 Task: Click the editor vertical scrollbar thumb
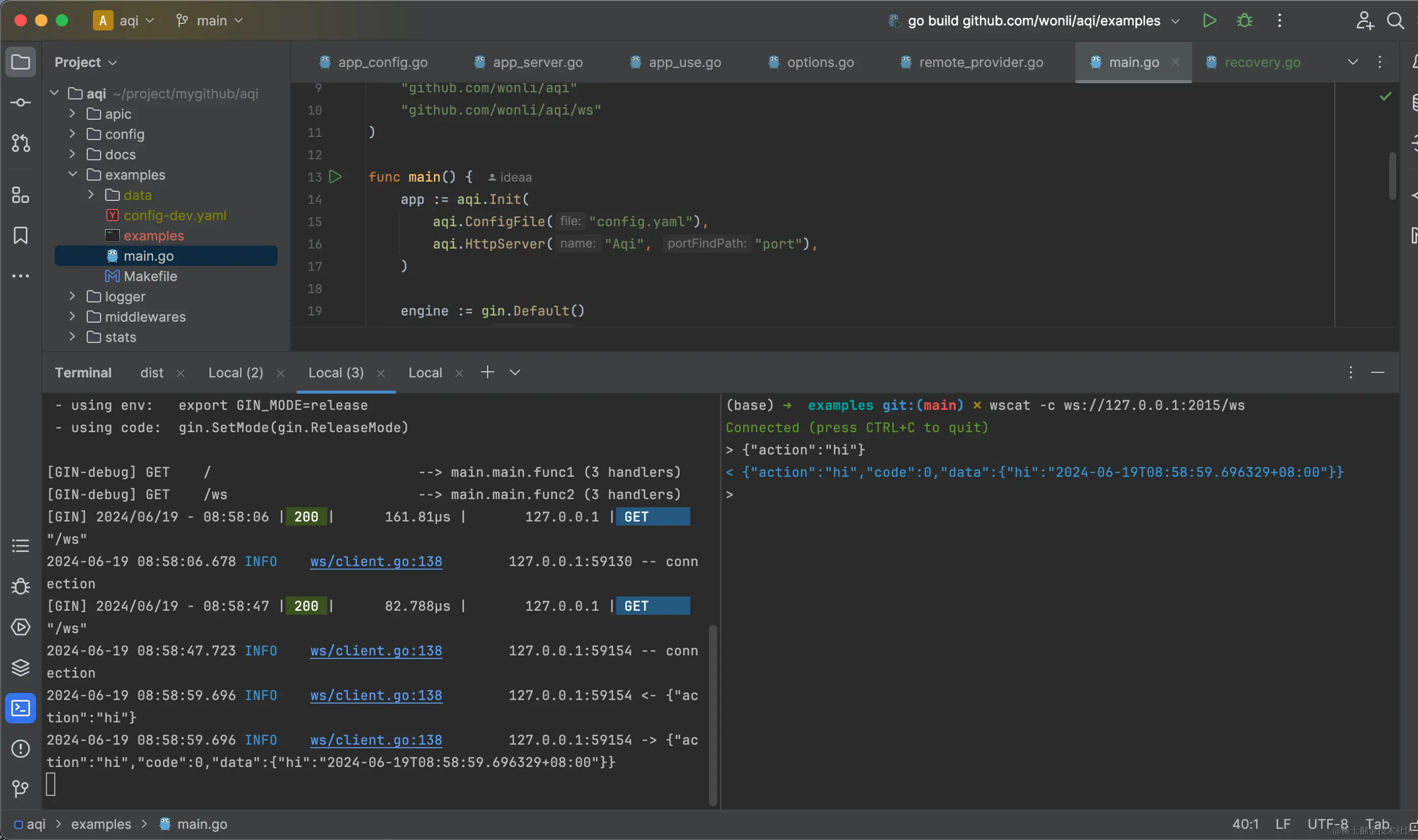(x=1392, y=176)
